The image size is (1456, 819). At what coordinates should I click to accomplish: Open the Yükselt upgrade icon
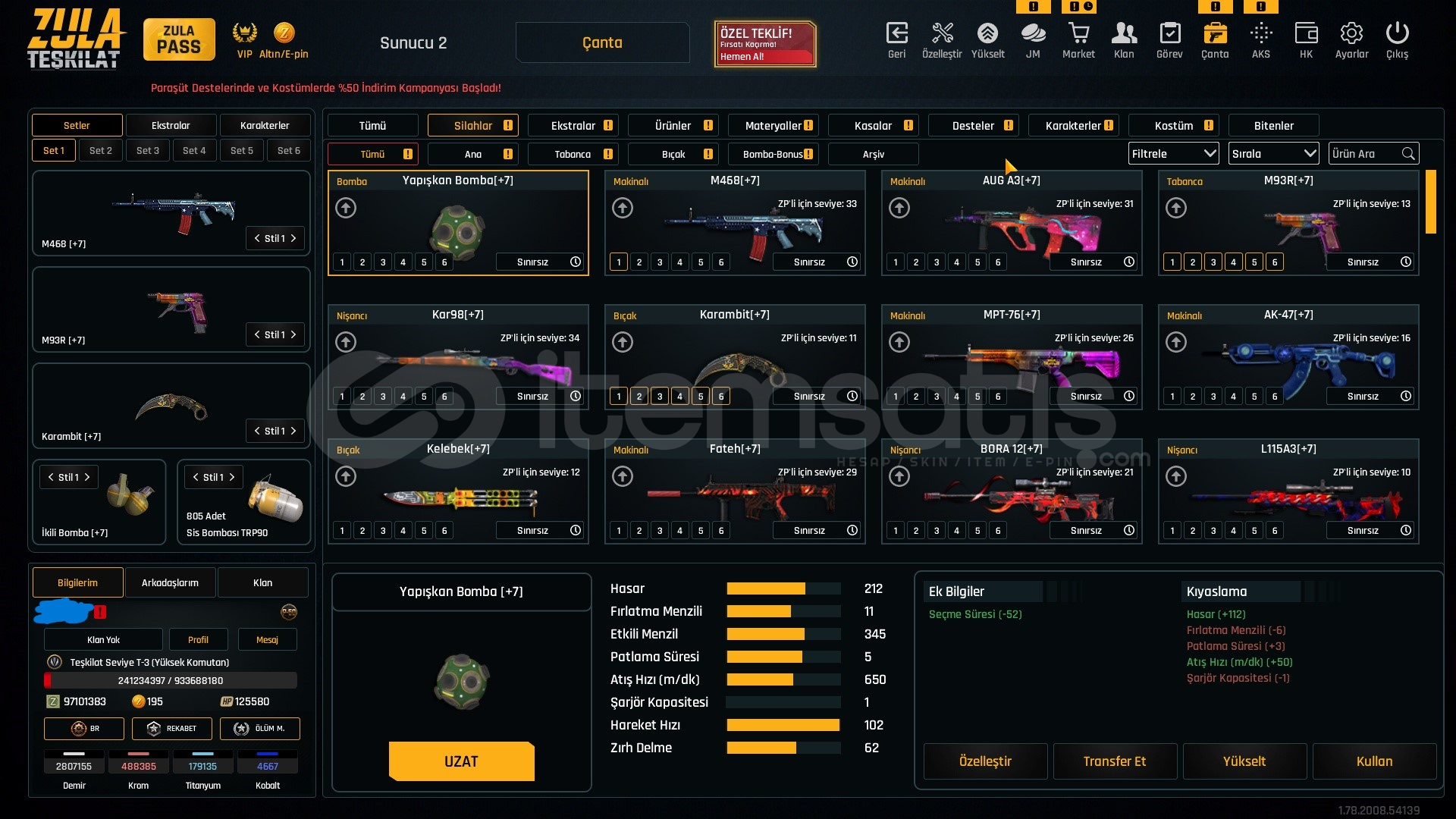coord(987,33)
